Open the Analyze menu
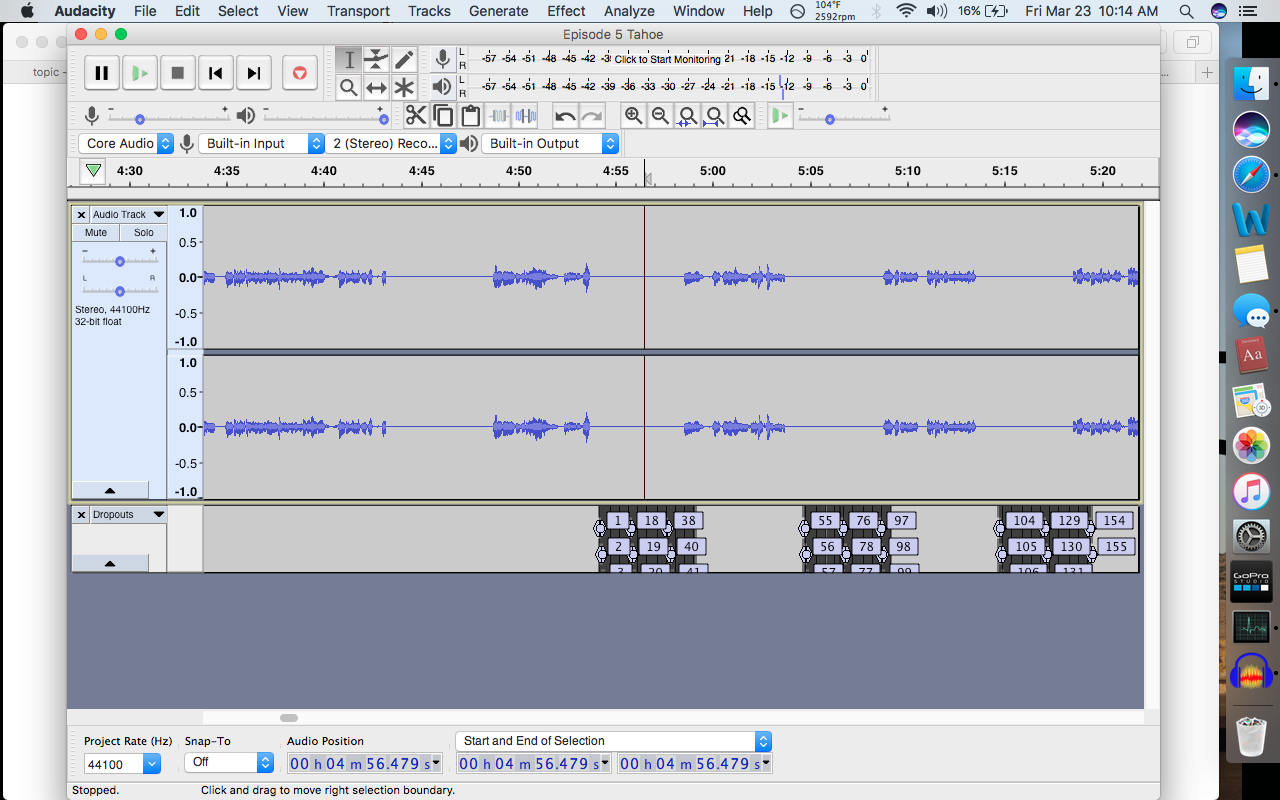The width and height of the screenshot is (1280, 800). point(628,11)
